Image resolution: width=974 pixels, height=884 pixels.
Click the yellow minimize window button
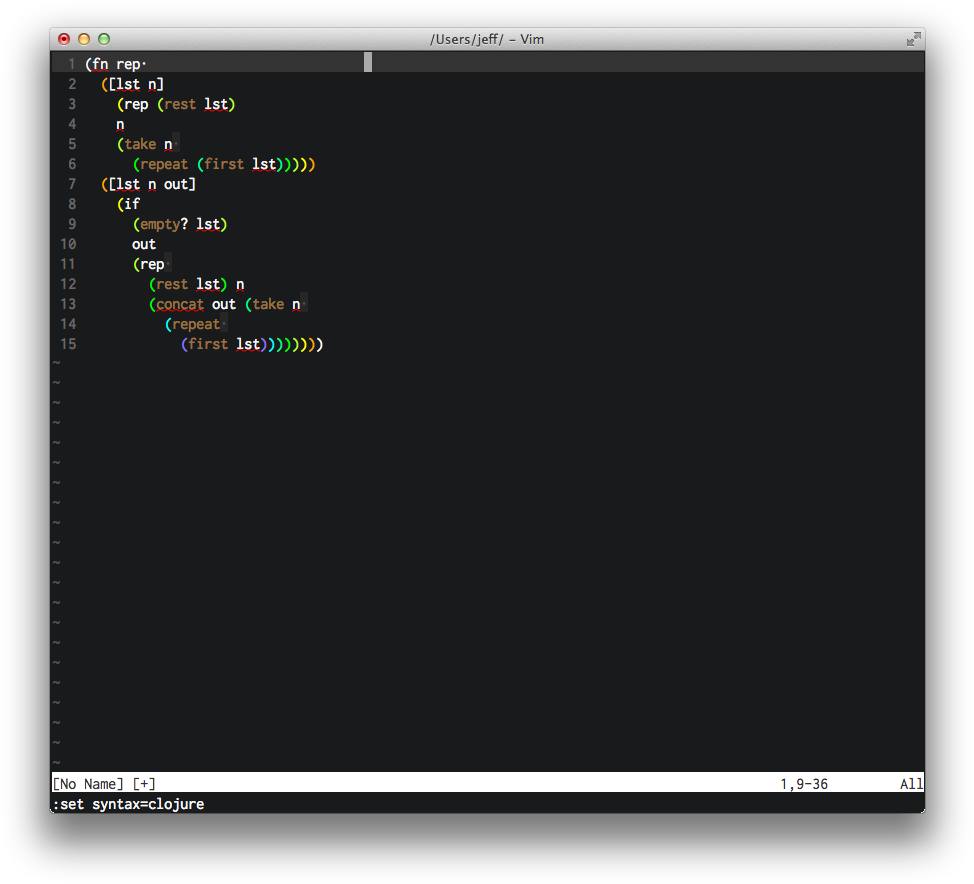pos(84,39)
